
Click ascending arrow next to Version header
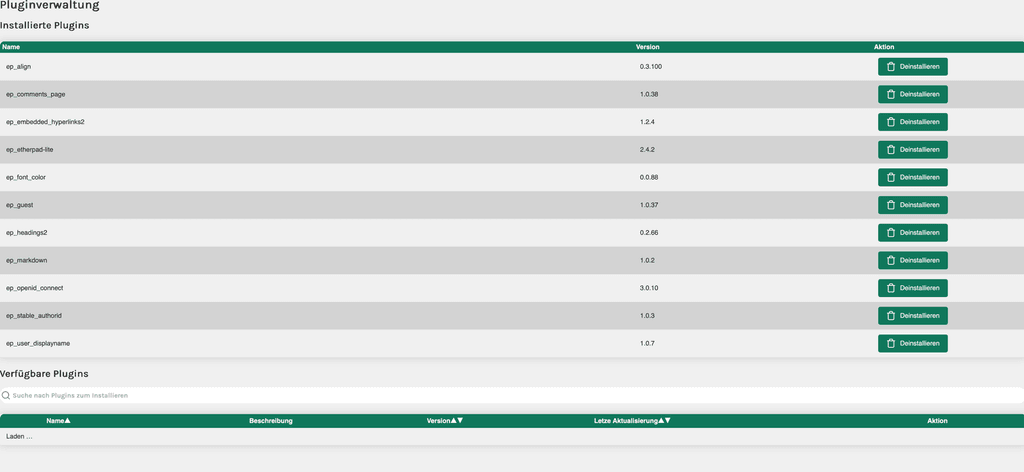coord(454,421)
